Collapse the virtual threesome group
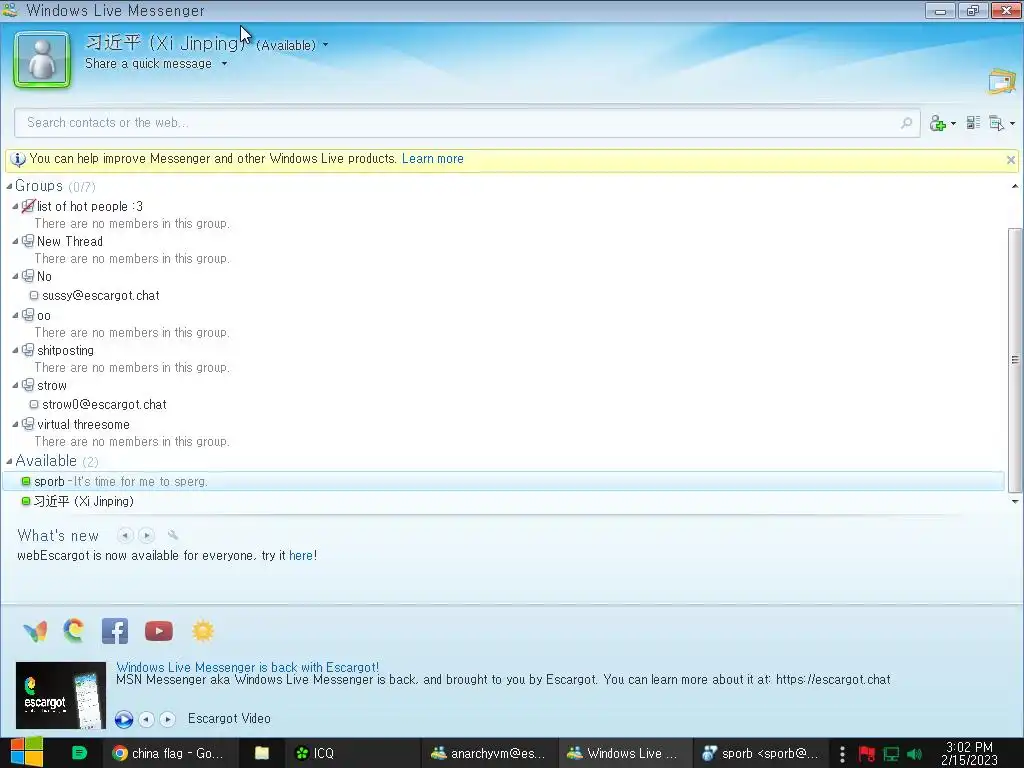The width and height of the screenshot is (1024, 768). coord(15,424)
